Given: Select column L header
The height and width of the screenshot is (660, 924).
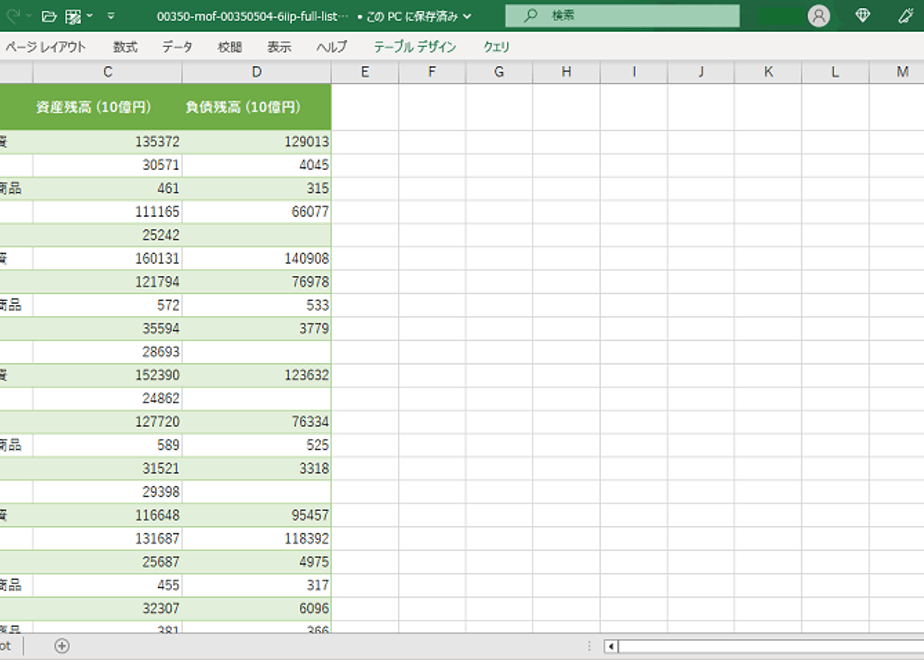Looking at the screenshot, I should 835,72.
